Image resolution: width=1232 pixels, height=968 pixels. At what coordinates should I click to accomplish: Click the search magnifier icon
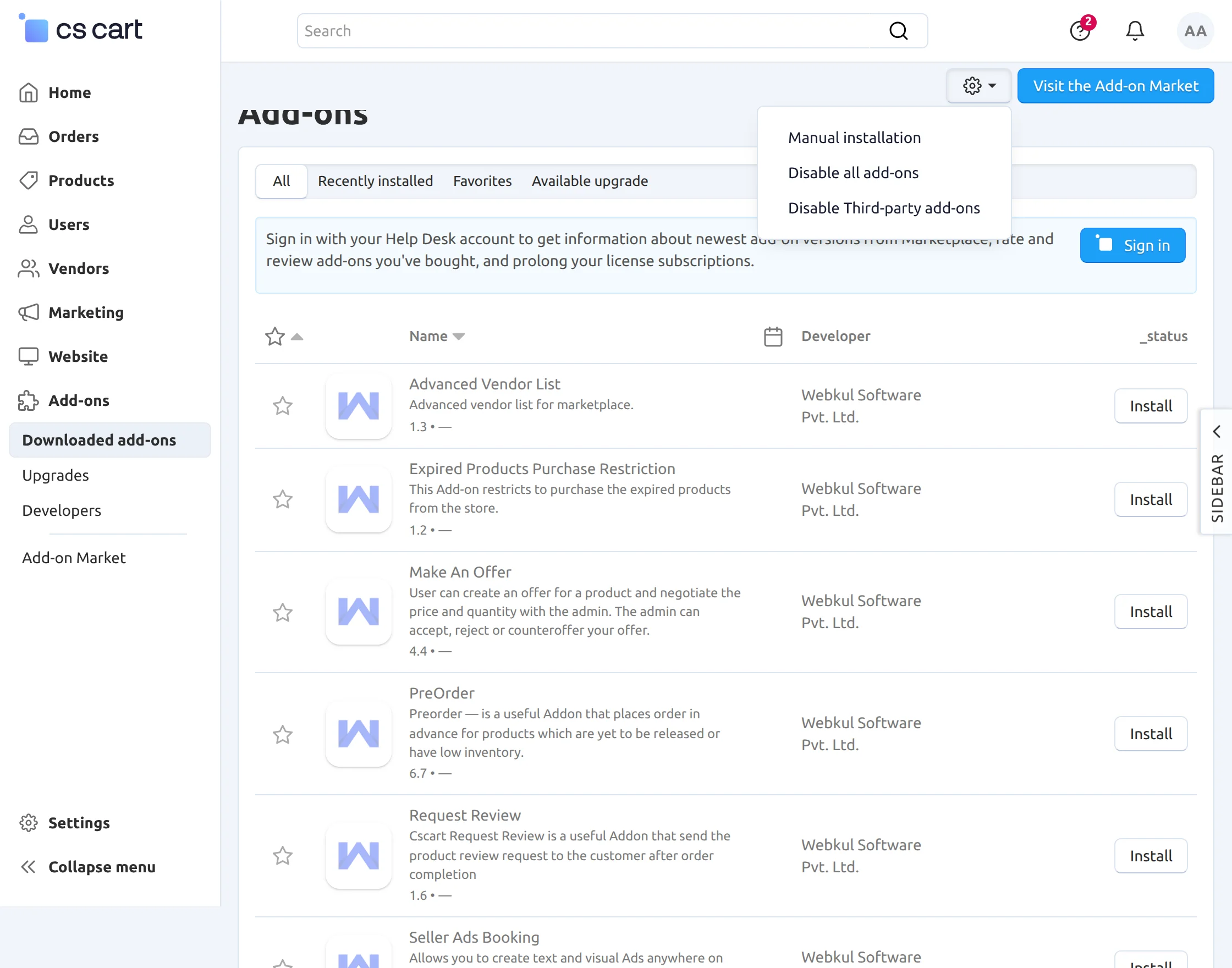[x=898, y=31]
